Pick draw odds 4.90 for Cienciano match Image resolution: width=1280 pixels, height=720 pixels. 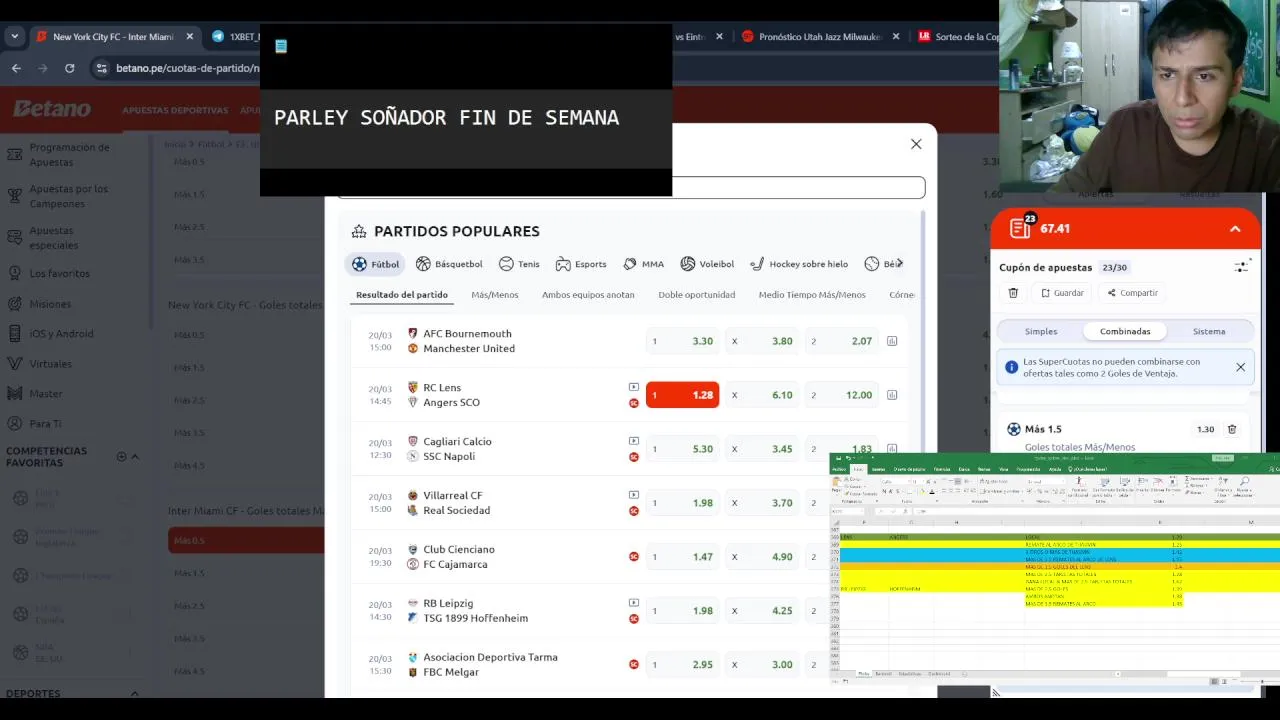coord(762,557)
